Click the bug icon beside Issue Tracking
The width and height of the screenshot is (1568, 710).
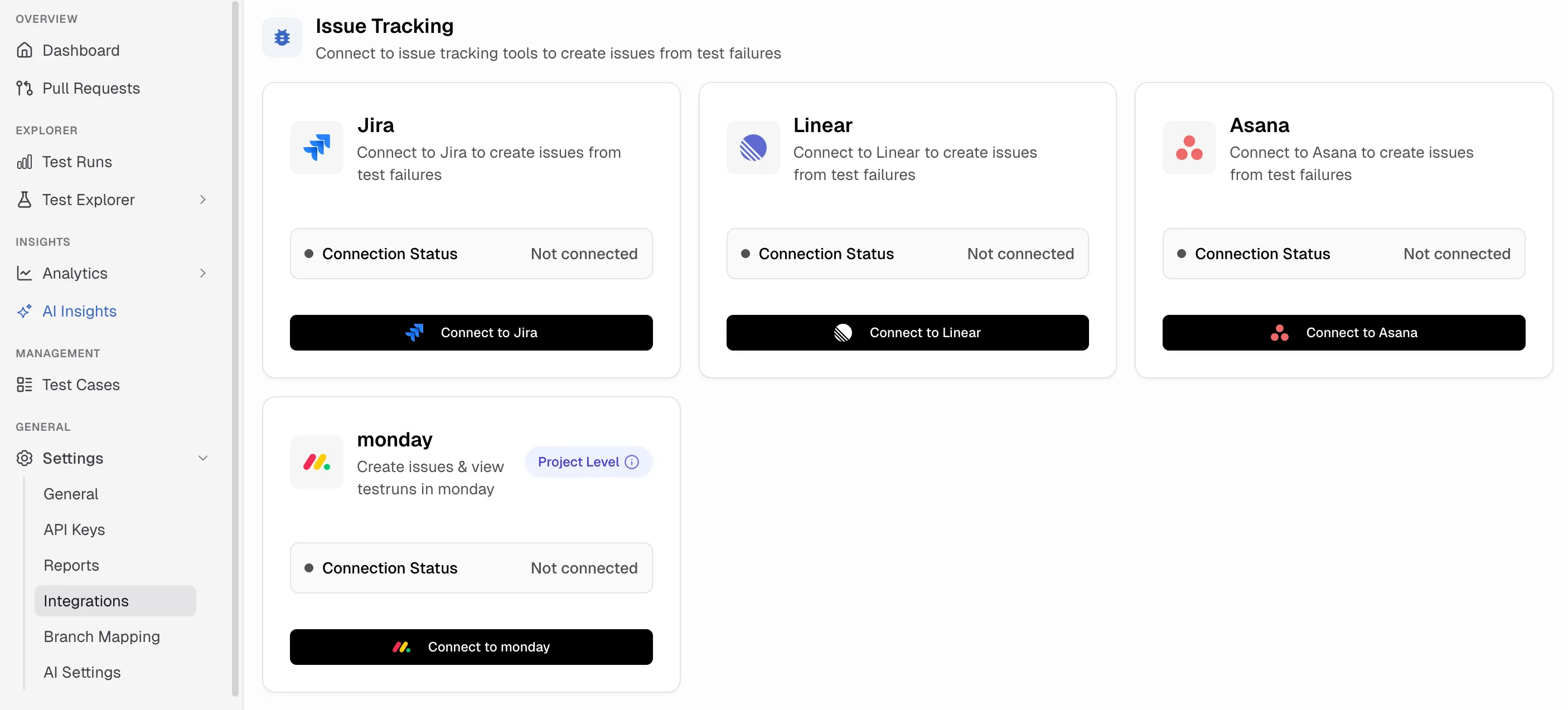282,37
